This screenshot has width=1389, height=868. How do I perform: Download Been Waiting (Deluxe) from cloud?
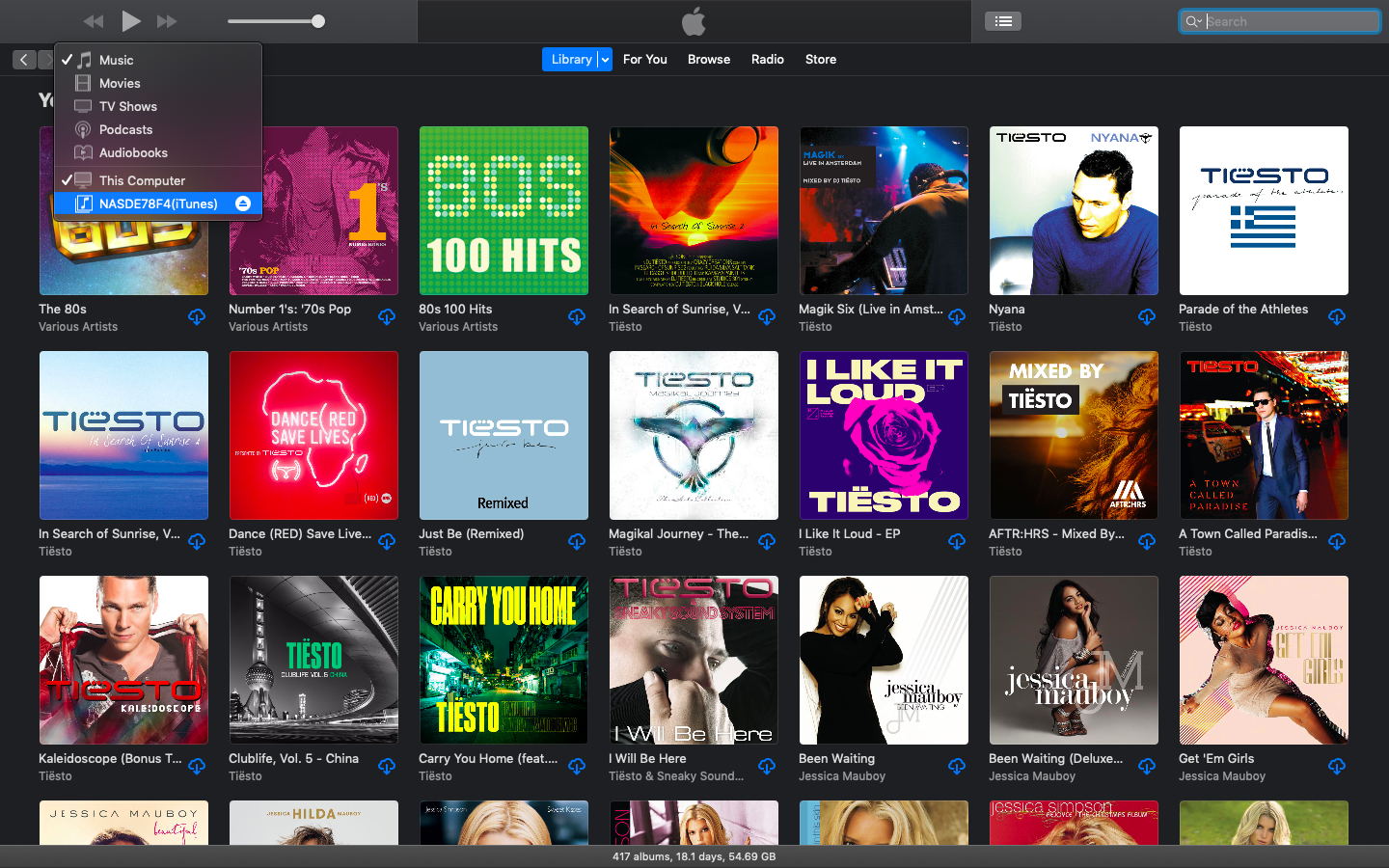1147,766
